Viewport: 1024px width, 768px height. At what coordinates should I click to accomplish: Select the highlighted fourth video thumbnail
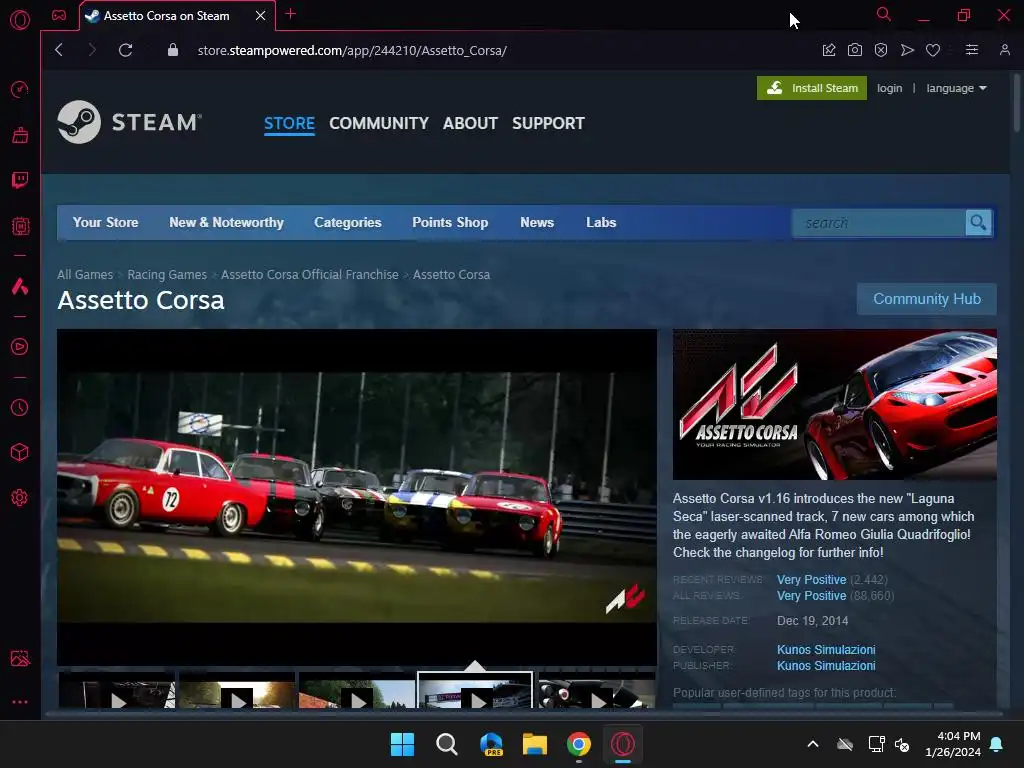click(475, 691)
